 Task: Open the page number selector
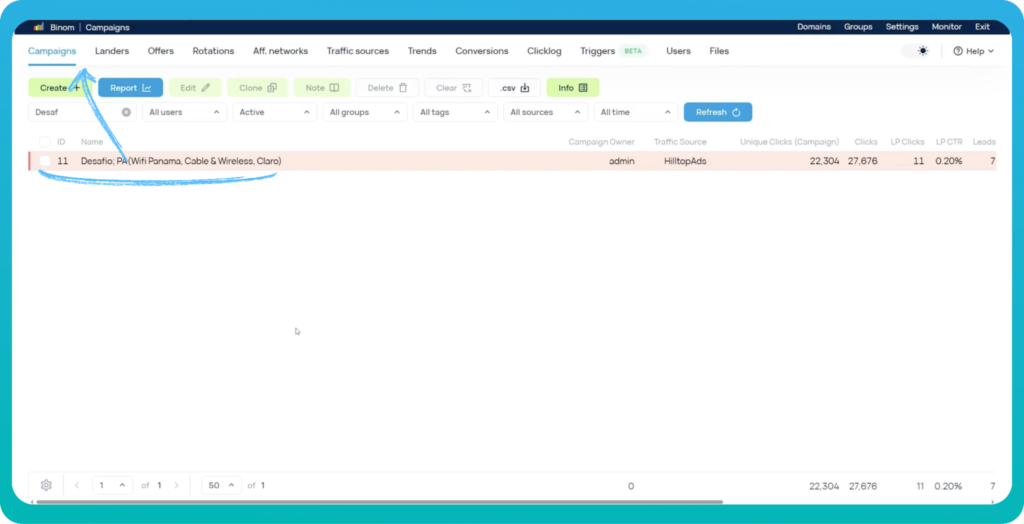click(112, 485)
